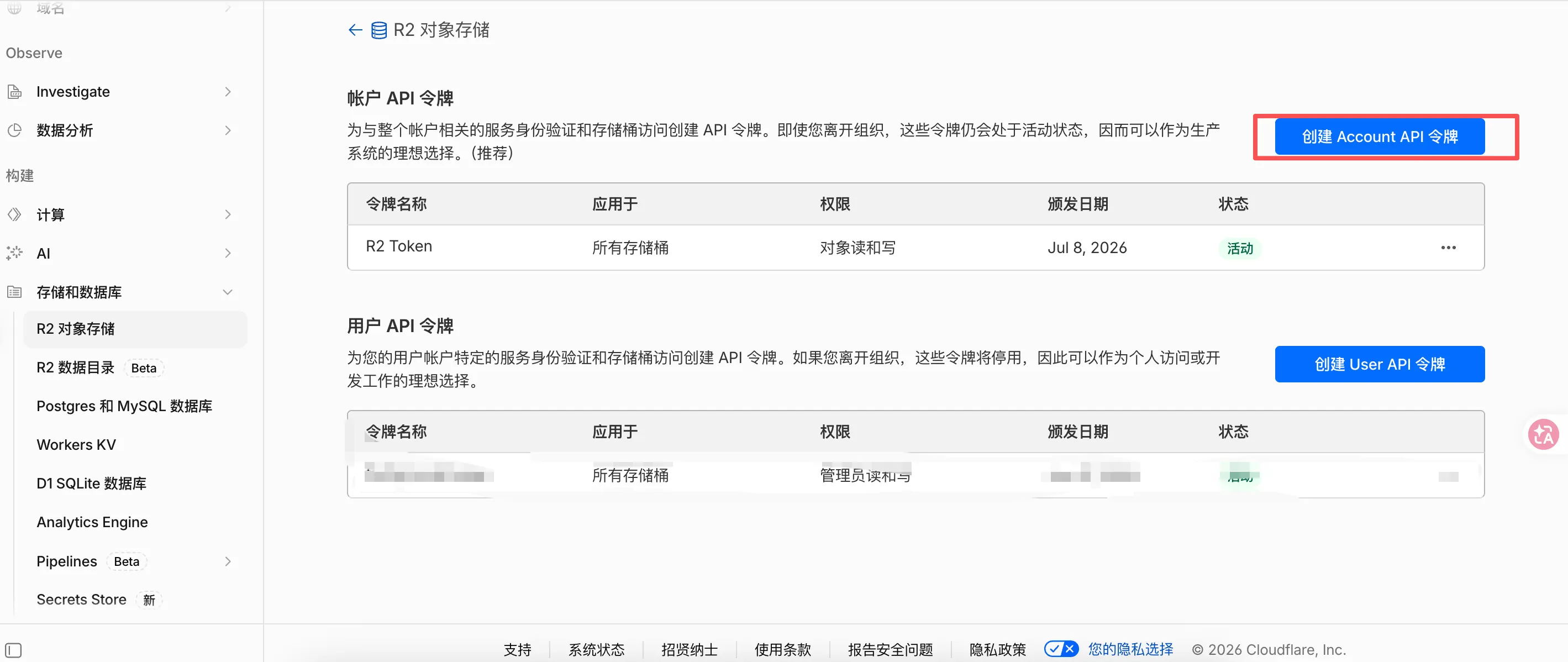The image size is (1568, 662).
Task: Click 令牌名称 header in account table
Action: pyautogui.click(x=396, y=204)
